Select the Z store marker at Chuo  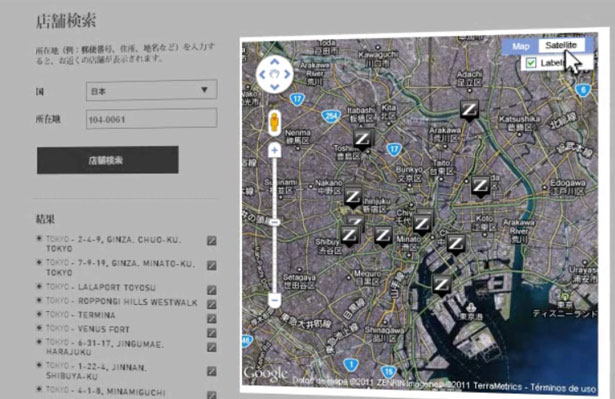point(455,244)
